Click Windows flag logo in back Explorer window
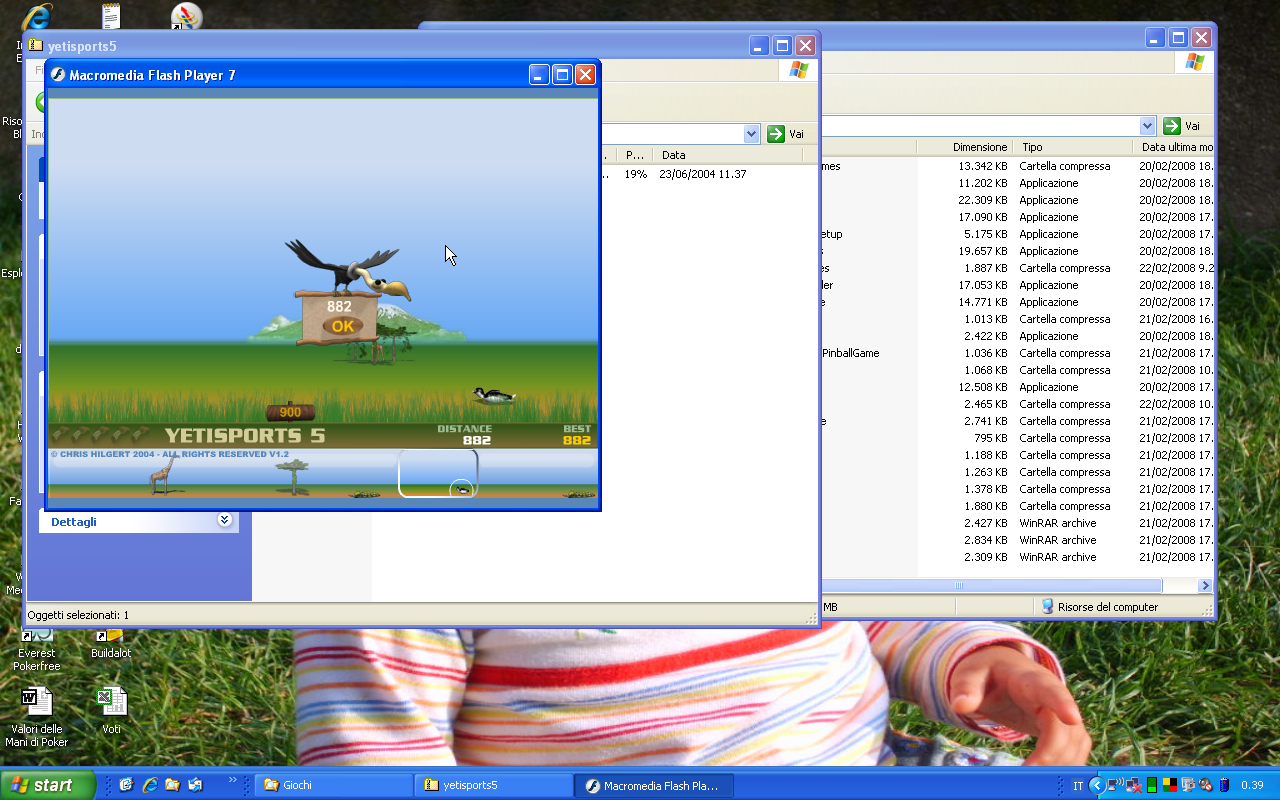Image resolution: width=1280 pixels, height=800 pixels. 1194,62
